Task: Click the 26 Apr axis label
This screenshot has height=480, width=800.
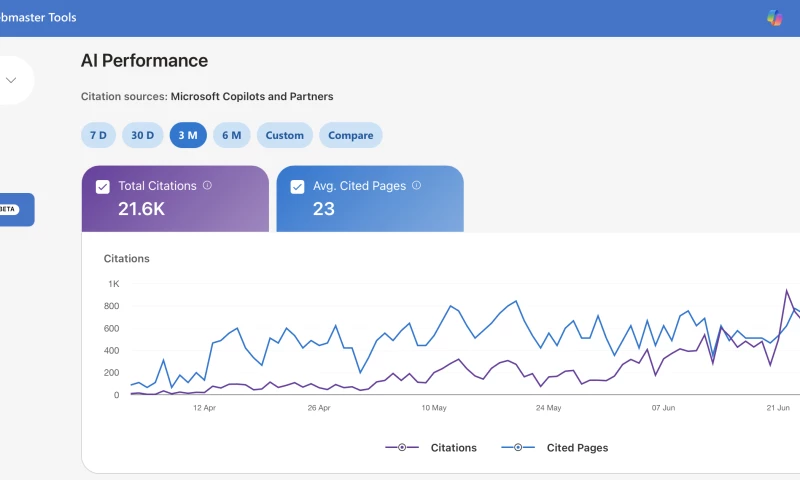Action: coord(319,408)
